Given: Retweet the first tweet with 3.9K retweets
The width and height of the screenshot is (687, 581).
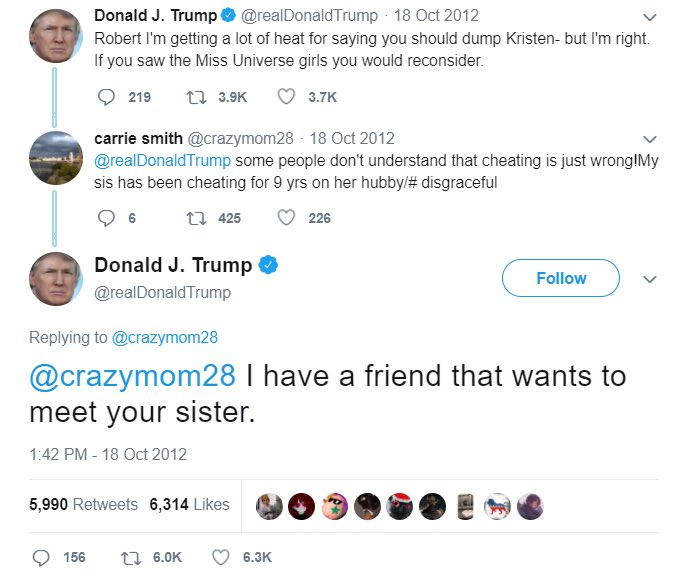Looking at the screenshot, I should pyautogui.click(x=196, y=97).
